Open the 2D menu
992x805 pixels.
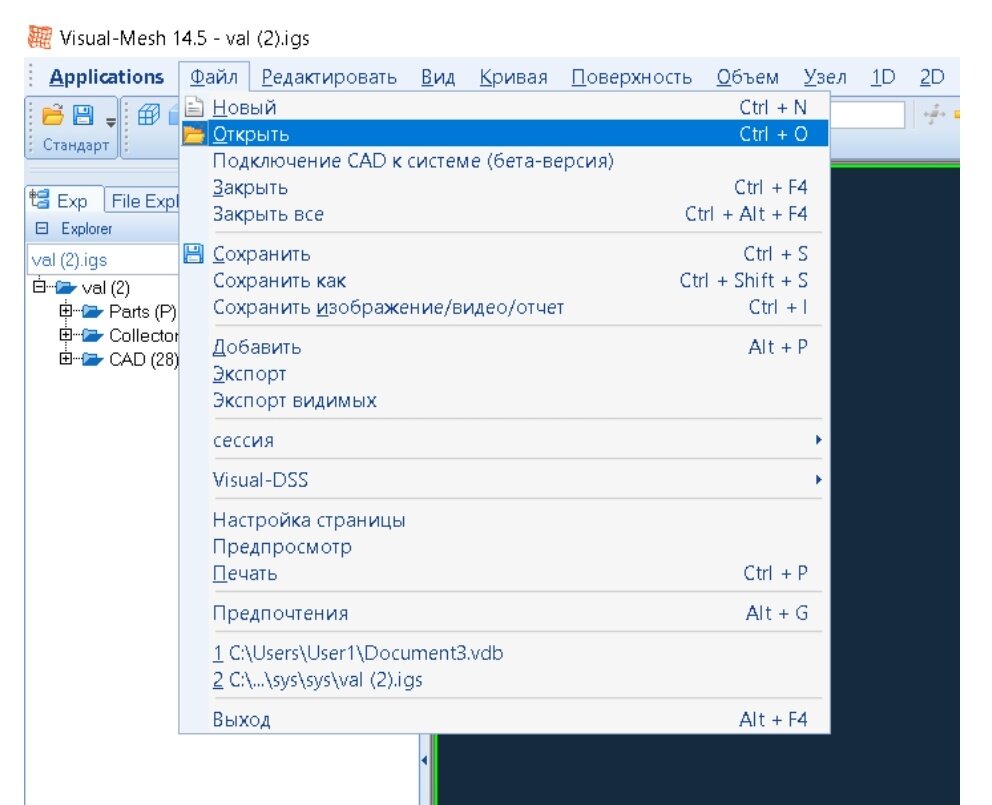pos(931,77)
